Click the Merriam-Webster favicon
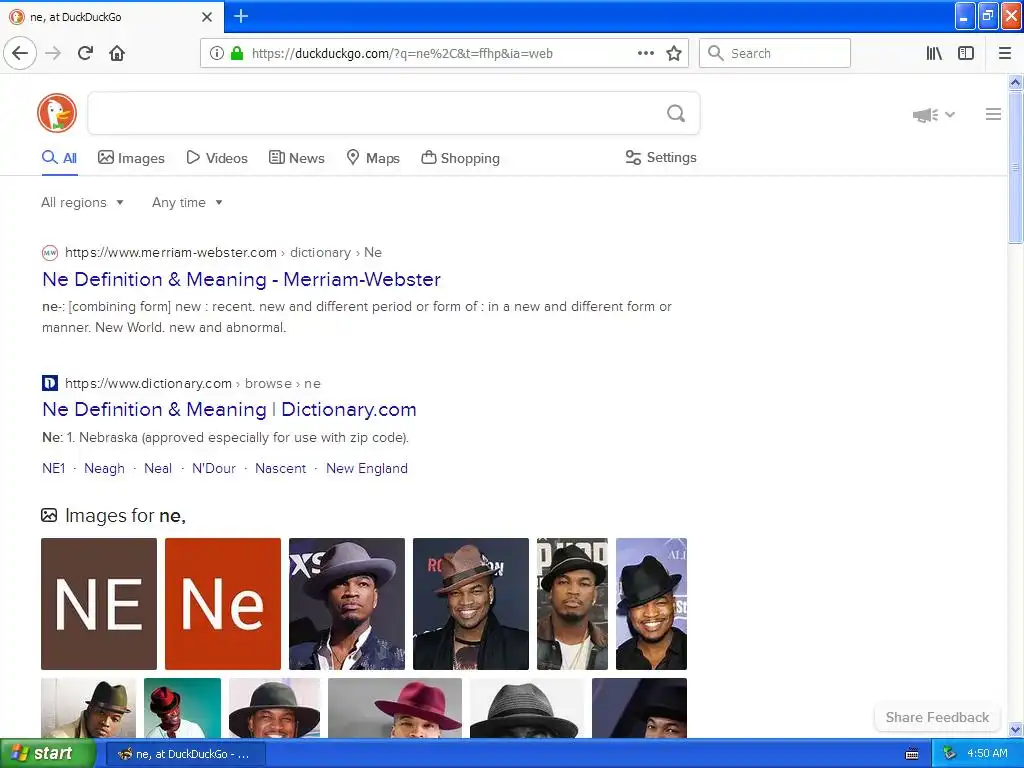Image resolution: width=1024 pixels, height=768 pixels. [50, 253]
